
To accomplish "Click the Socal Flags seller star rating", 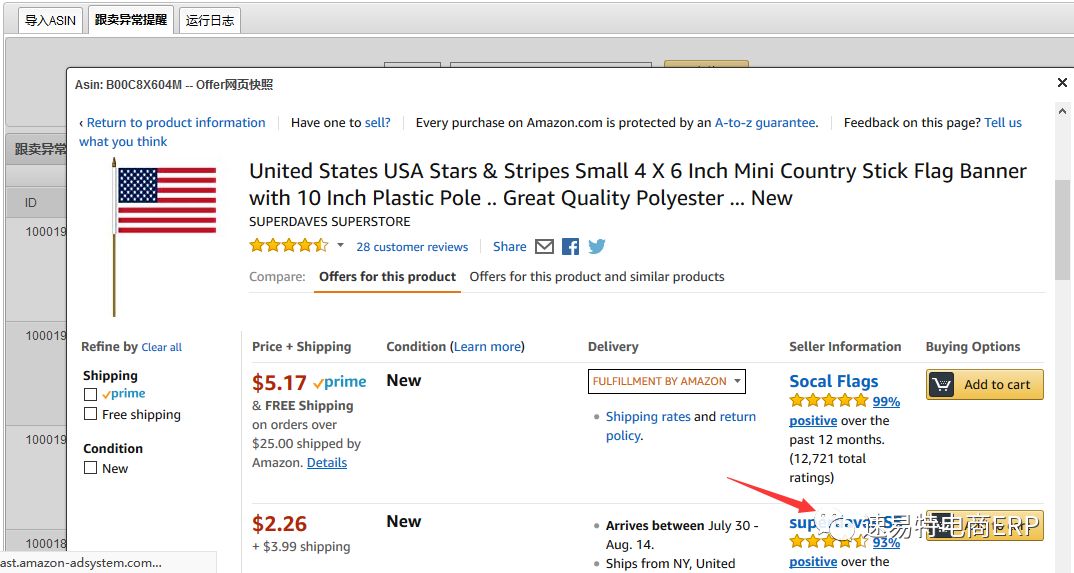I will point(828,401).
